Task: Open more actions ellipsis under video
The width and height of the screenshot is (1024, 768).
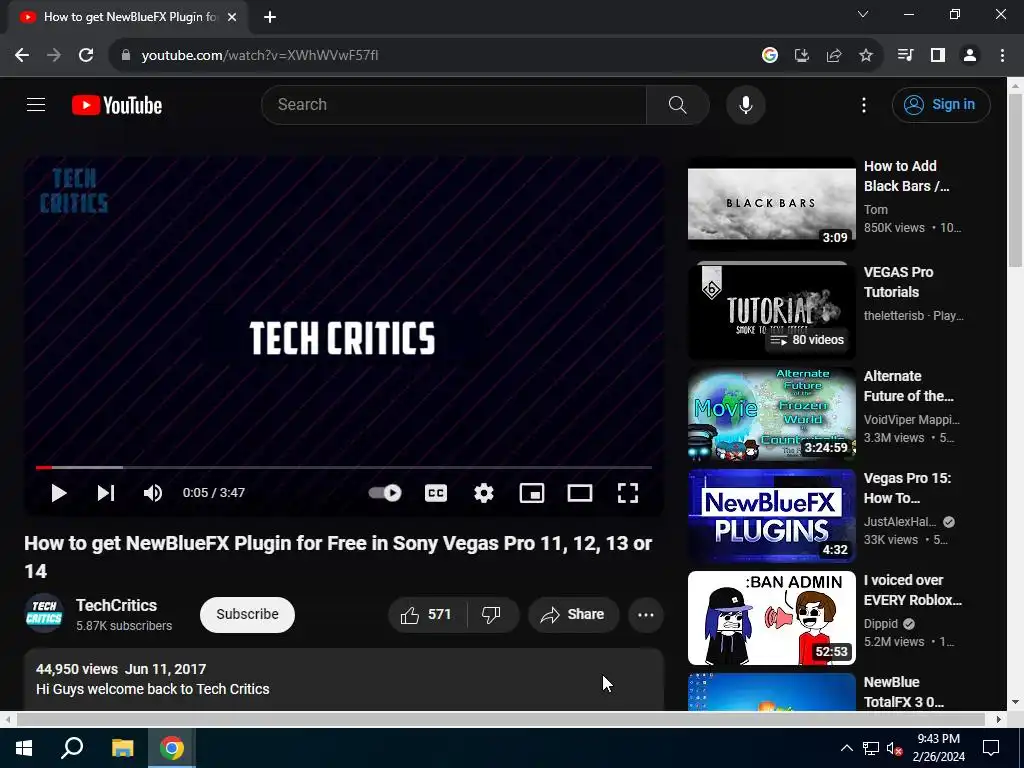Action: [645, 615]
